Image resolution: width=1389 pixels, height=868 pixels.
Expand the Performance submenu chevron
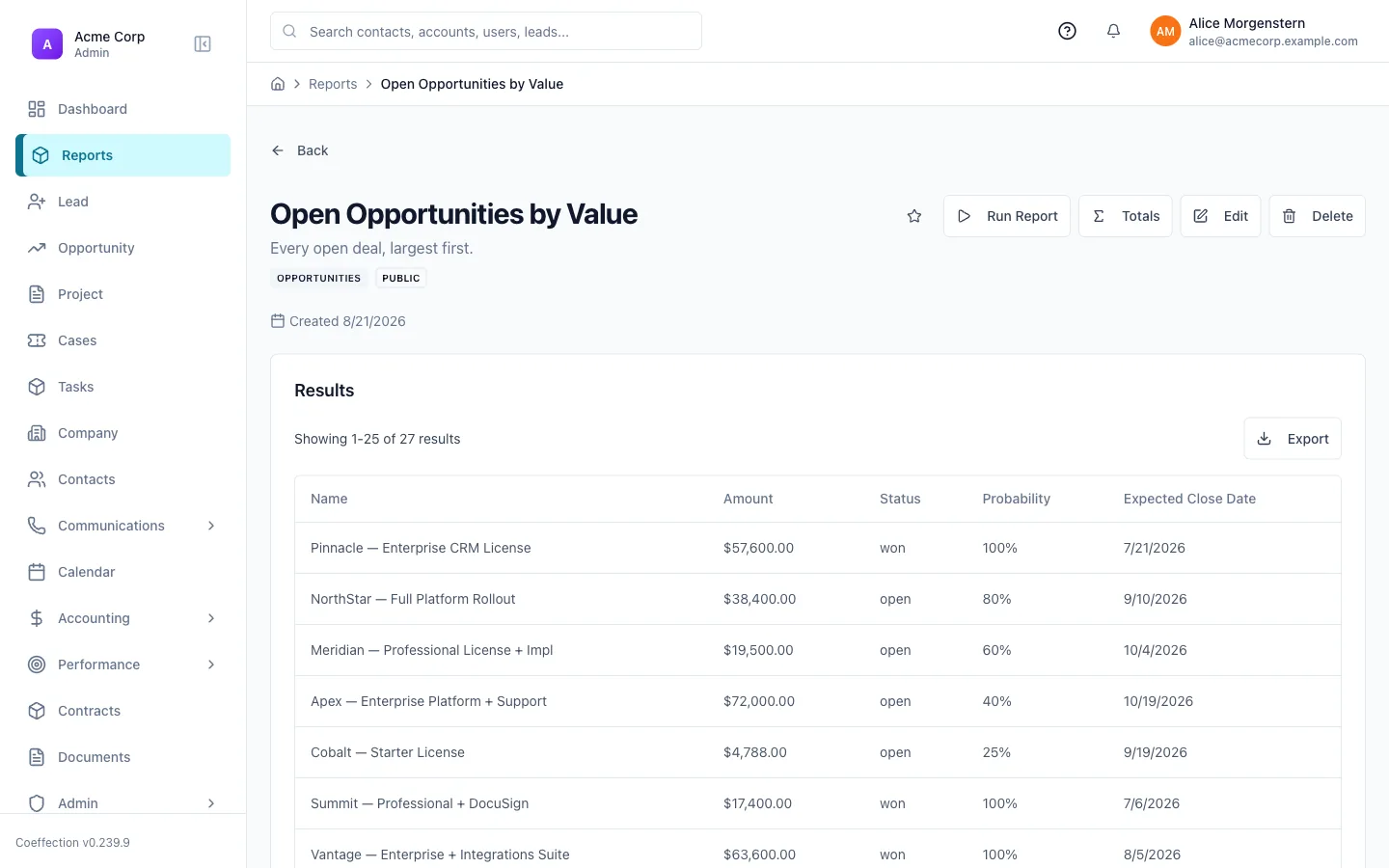point(211,665)
